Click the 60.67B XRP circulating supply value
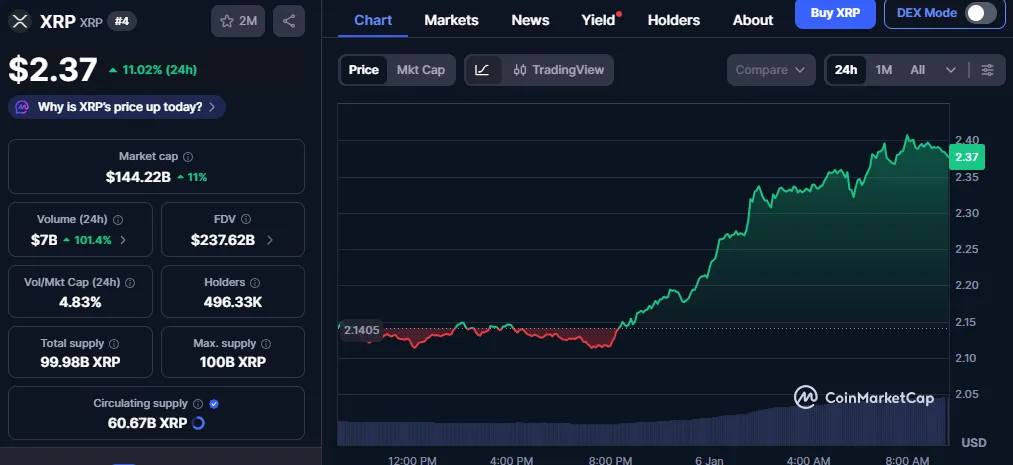The height and width of the screenshot is (465, 1013). click(147, 423)
